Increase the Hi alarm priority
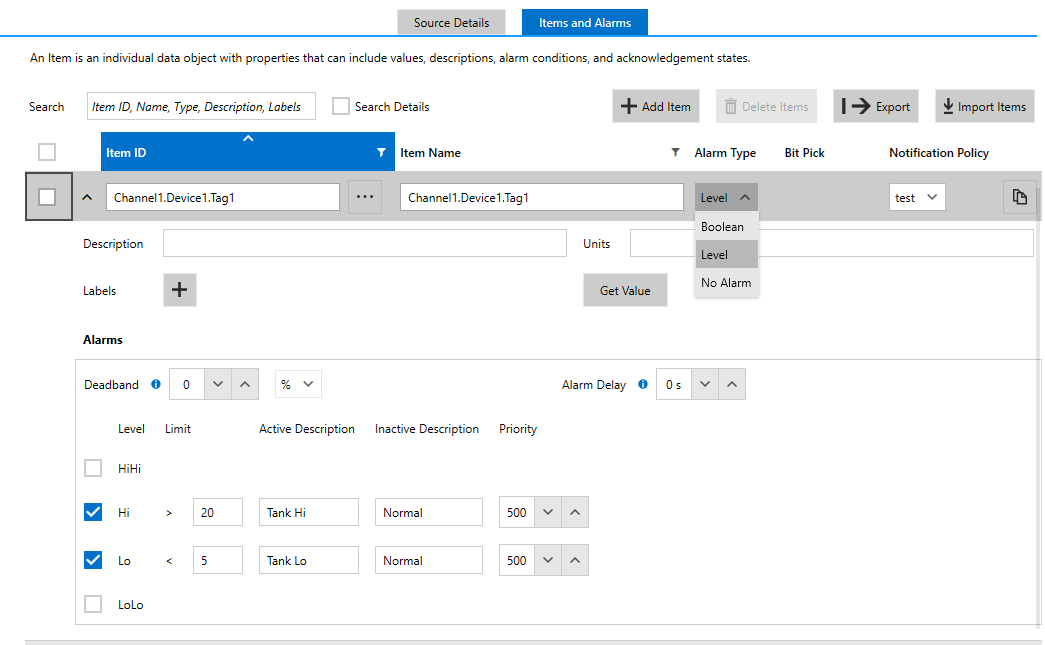The image size is (1045, 645). coord(575,512)
